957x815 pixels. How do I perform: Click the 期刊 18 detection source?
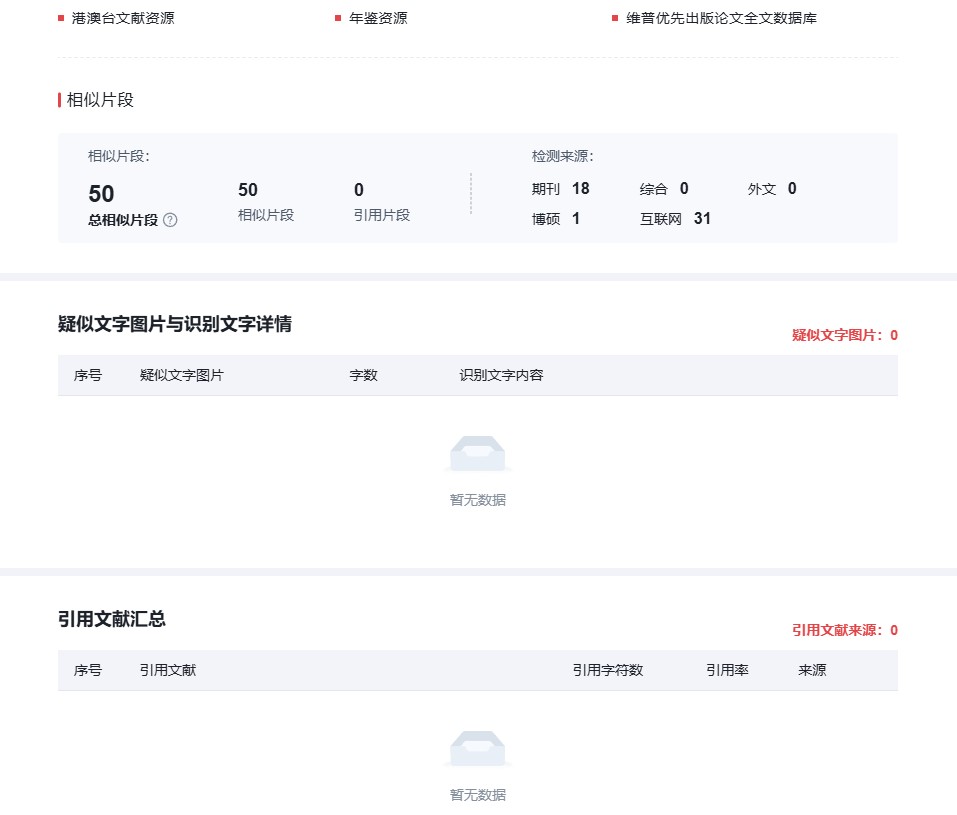click(x=561, y=189)
